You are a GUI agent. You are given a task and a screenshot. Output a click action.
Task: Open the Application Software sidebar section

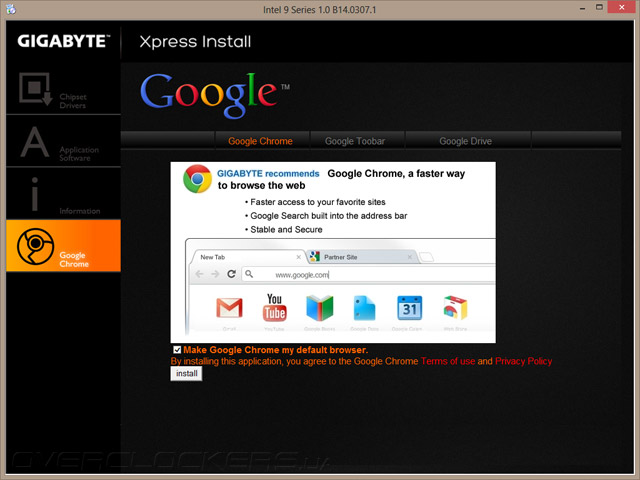pyautogui.click(x=63, y=141)
